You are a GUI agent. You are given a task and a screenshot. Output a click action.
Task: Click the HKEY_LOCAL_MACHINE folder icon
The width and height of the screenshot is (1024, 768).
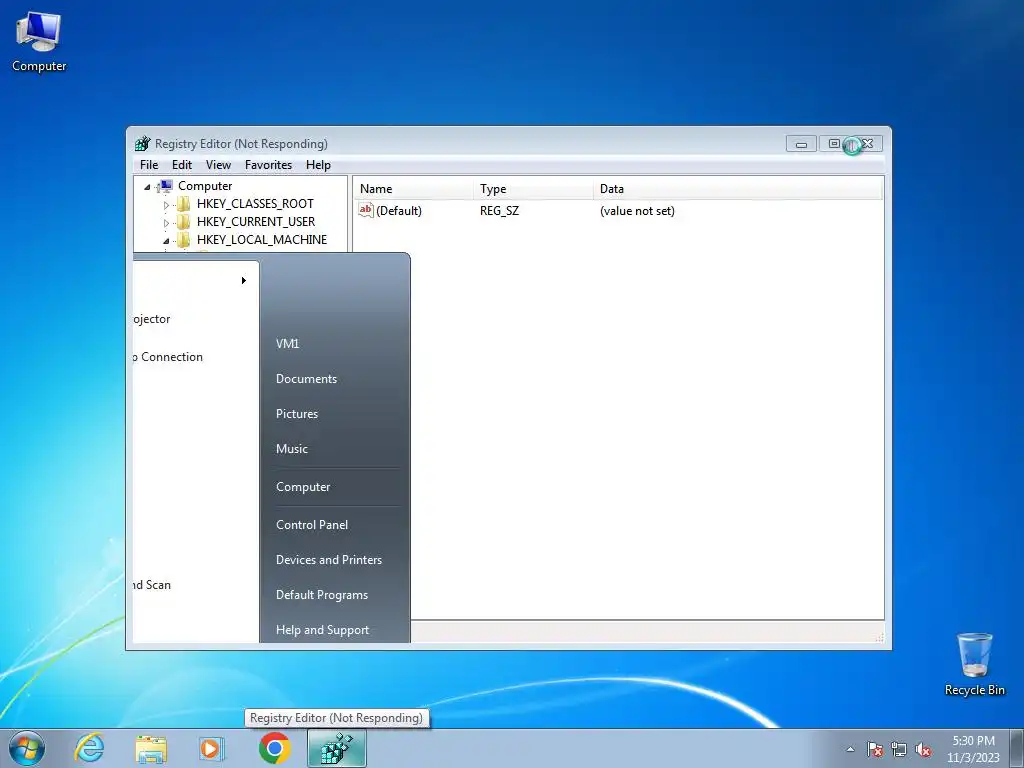click(184, 240)
